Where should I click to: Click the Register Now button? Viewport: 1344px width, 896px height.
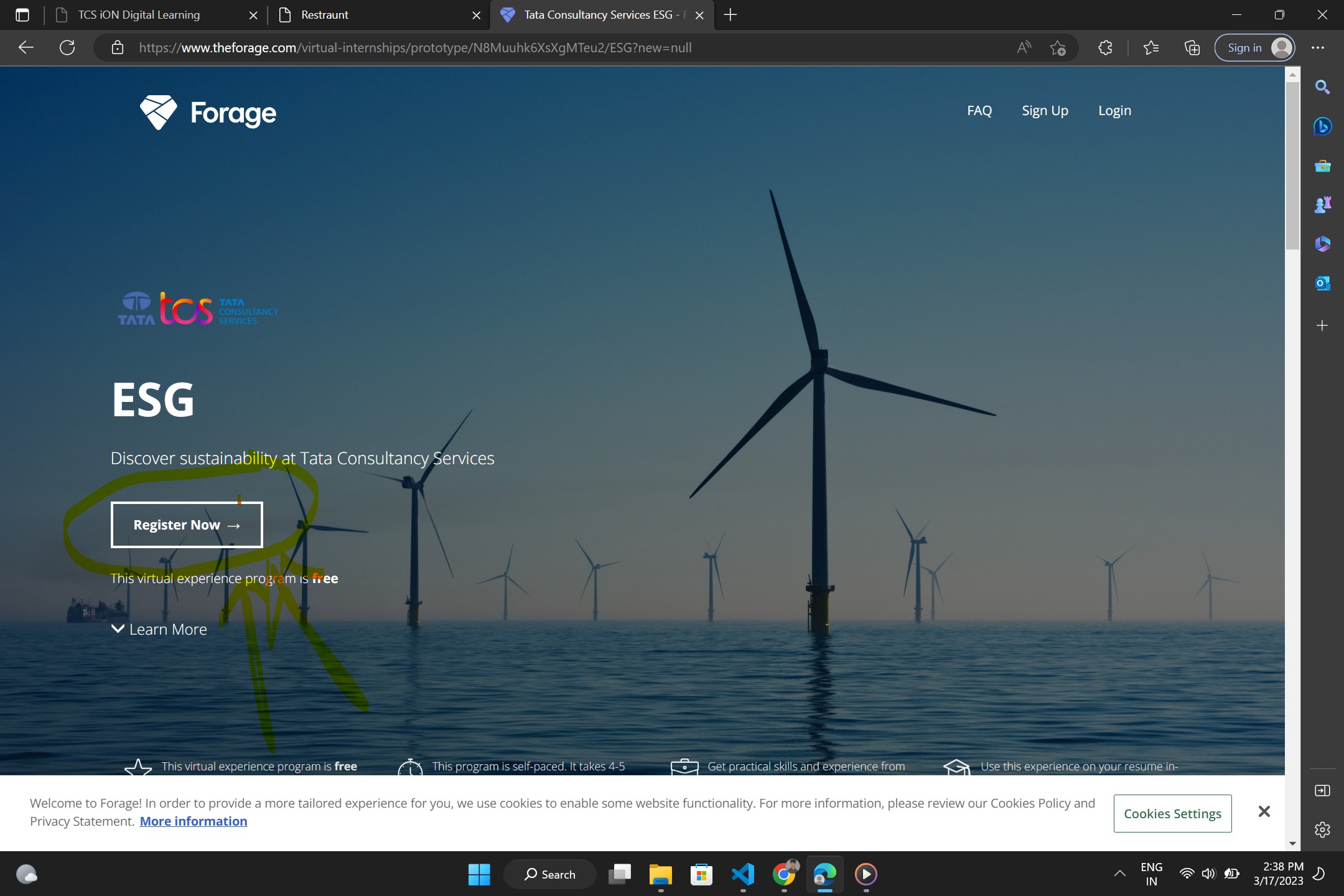coord(187,525)
